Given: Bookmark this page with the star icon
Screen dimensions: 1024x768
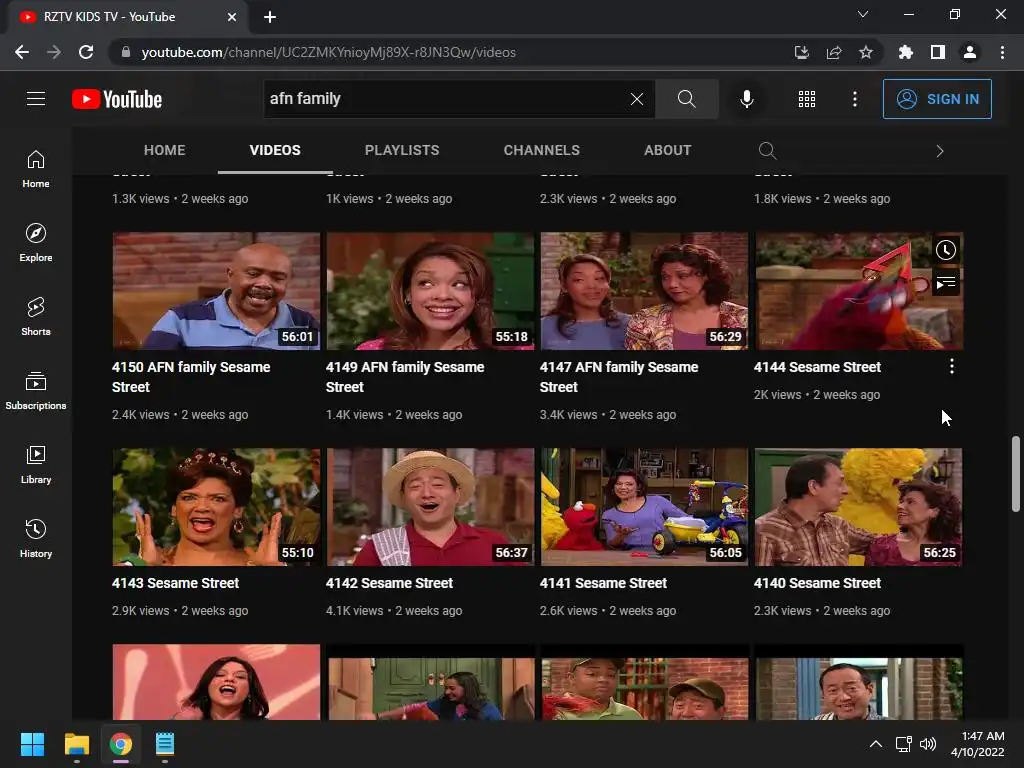Looking at the screenshot, I should point(865,52).
